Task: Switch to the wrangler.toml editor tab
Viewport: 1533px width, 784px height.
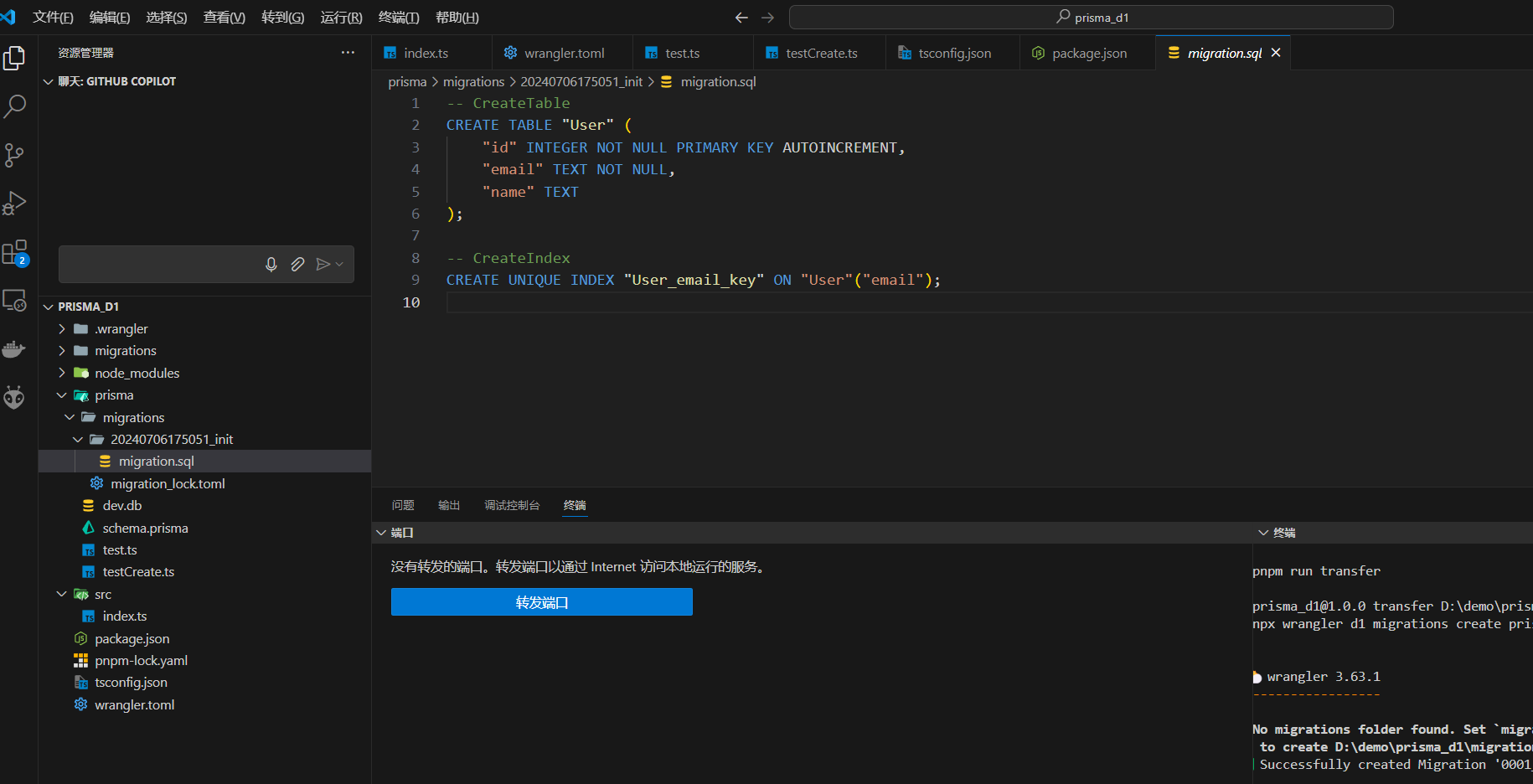Action: coord(563,53)
